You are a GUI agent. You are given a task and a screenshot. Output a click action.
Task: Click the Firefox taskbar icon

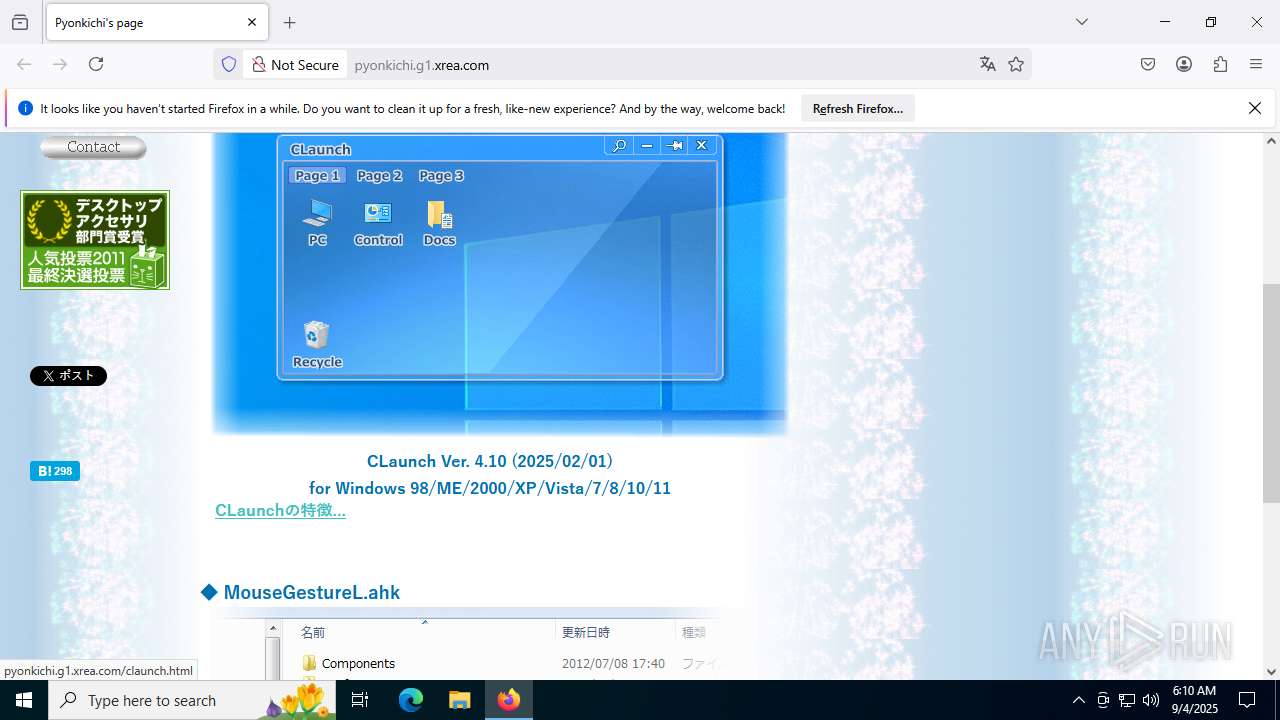pos(509,700)
